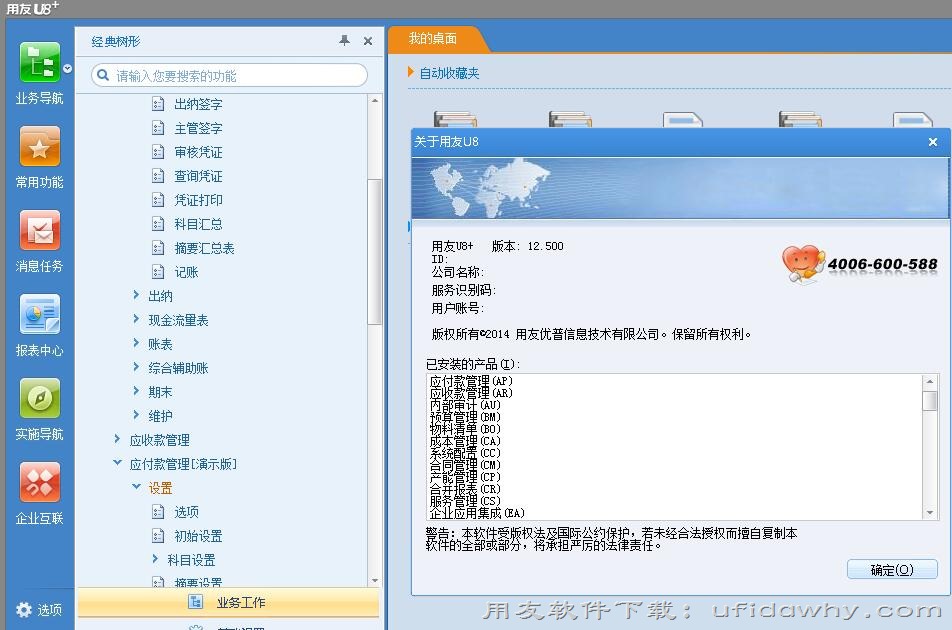
Task: Select 成本管理(CA) in installed products list
Action: pyautogui.click(x=464, y=441)
